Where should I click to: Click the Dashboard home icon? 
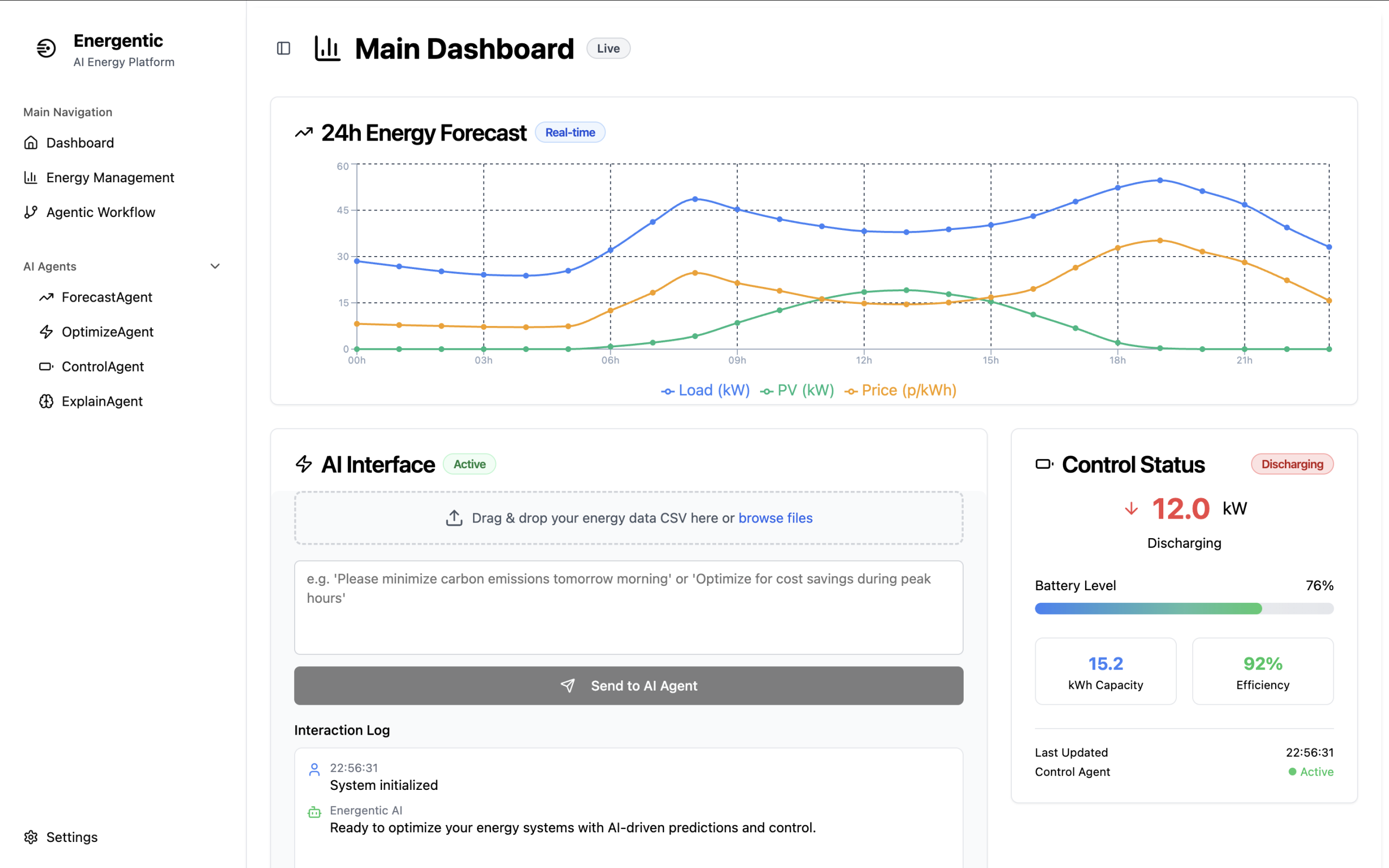click(x=31, y=142)
